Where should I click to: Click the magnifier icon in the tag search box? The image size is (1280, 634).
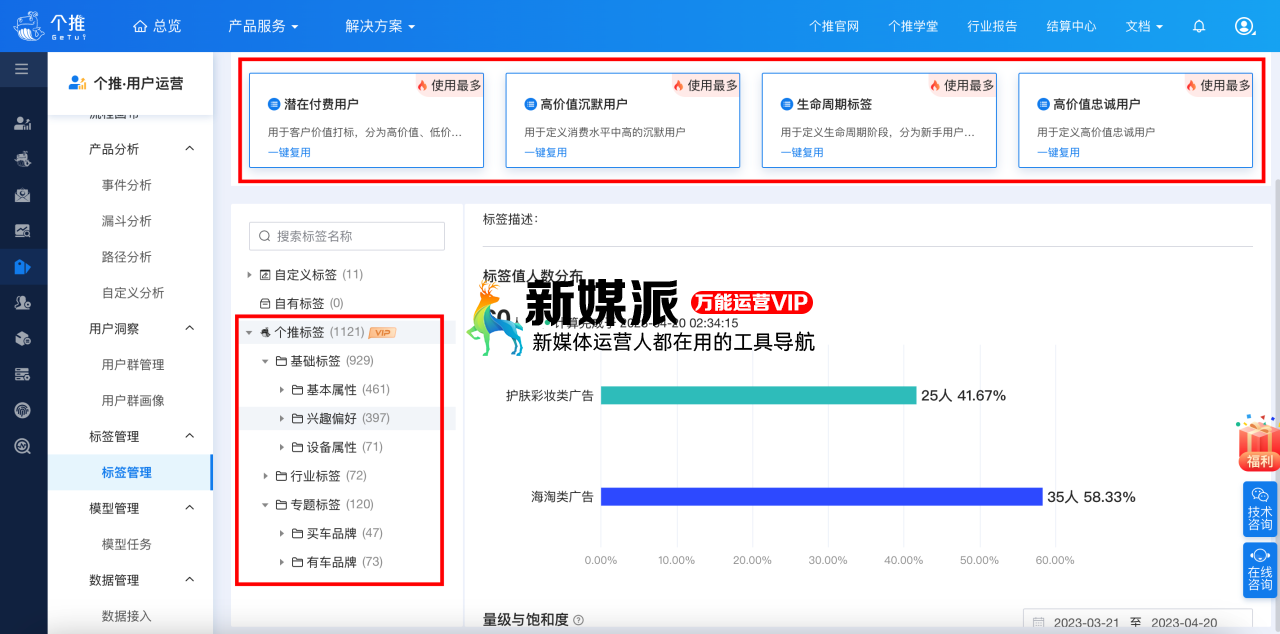coord(265,236)
